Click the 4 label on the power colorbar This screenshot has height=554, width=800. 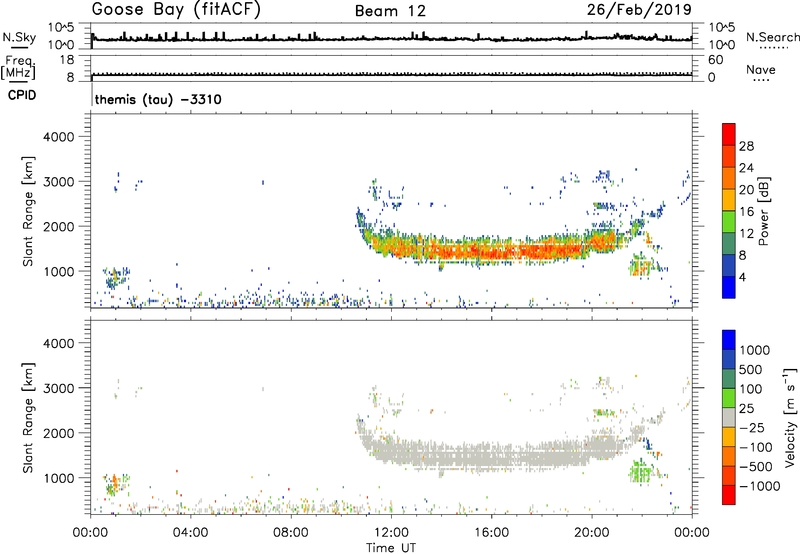743,277
